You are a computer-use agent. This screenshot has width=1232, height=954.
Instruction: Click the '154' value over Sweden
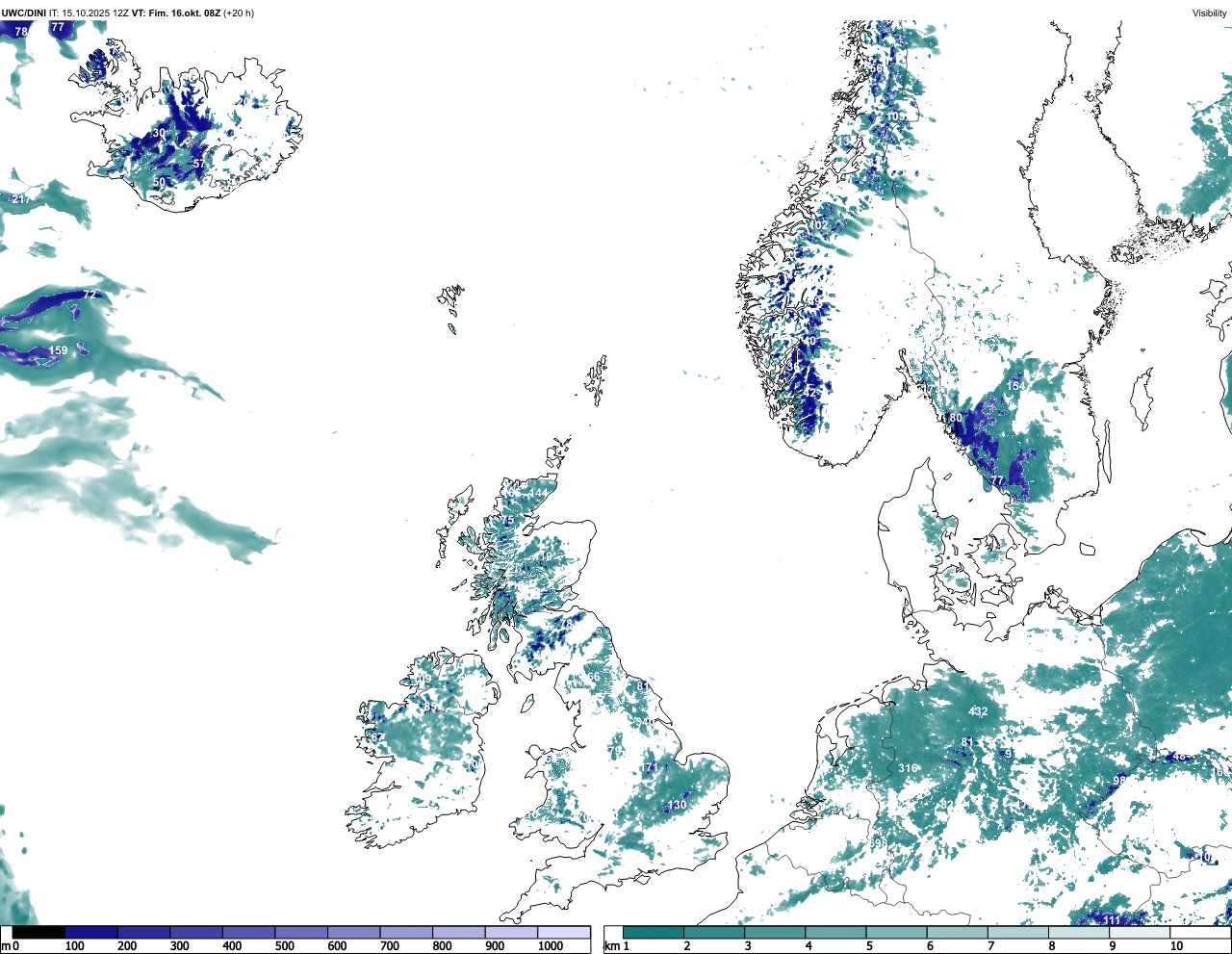[x=1015, y=386]
